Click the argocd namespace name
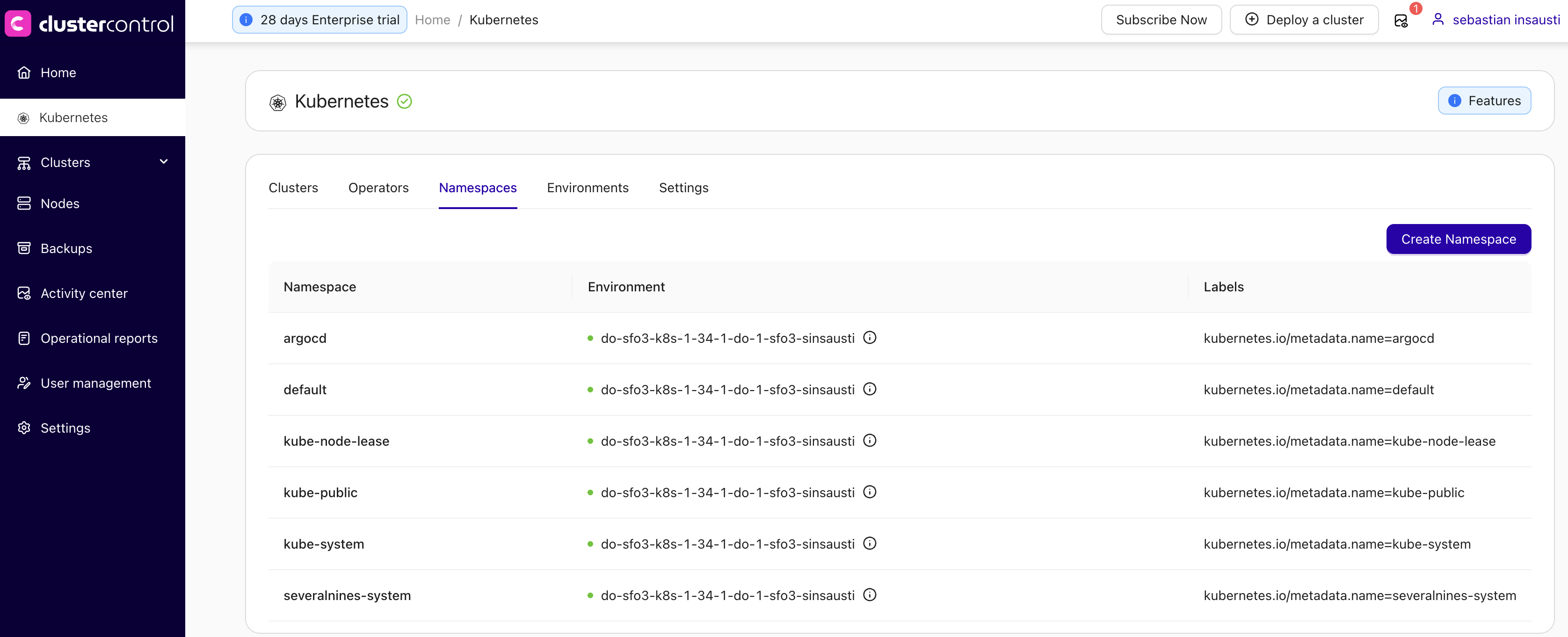Screen dimensions: 1568x637 [305, 338]
